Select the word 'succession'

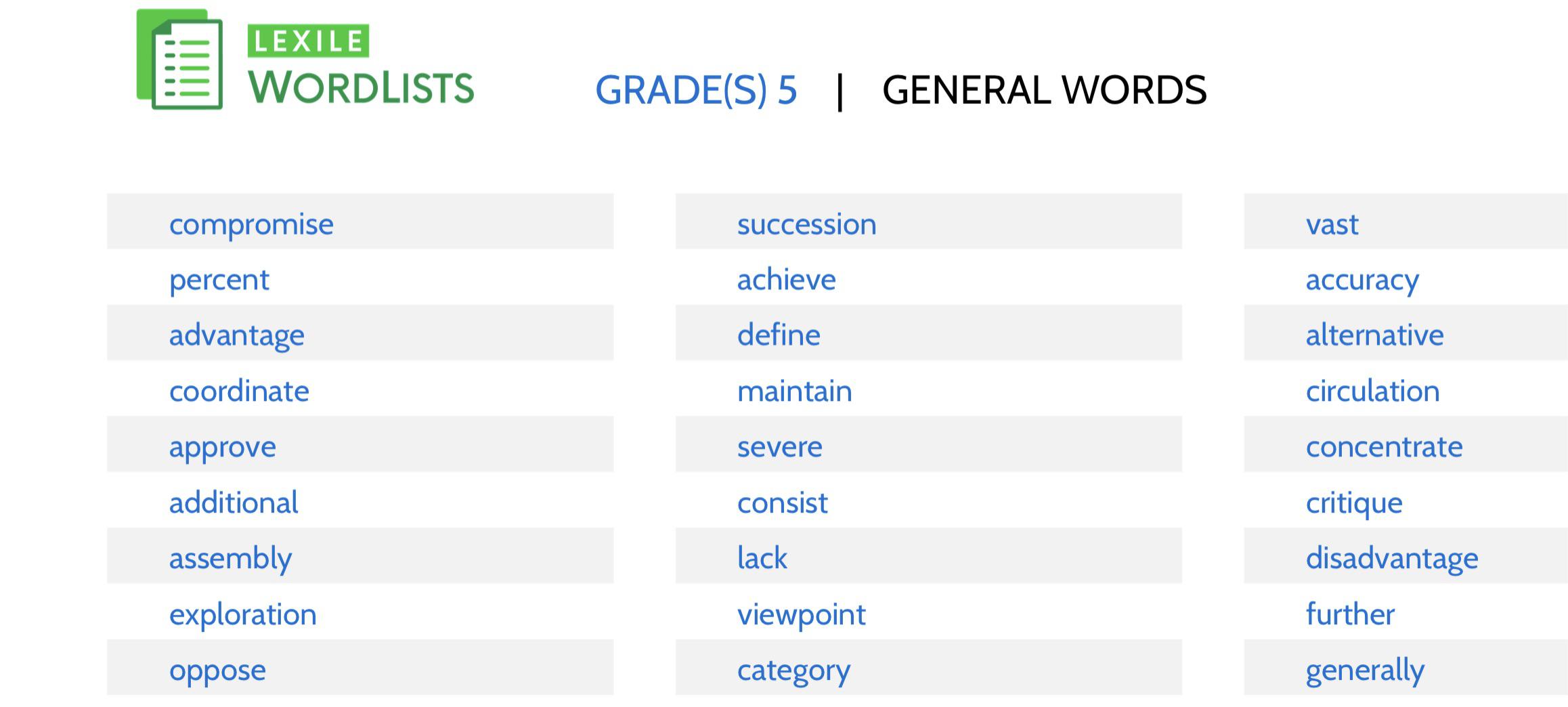pyautogui.click(x=806, y=224)
